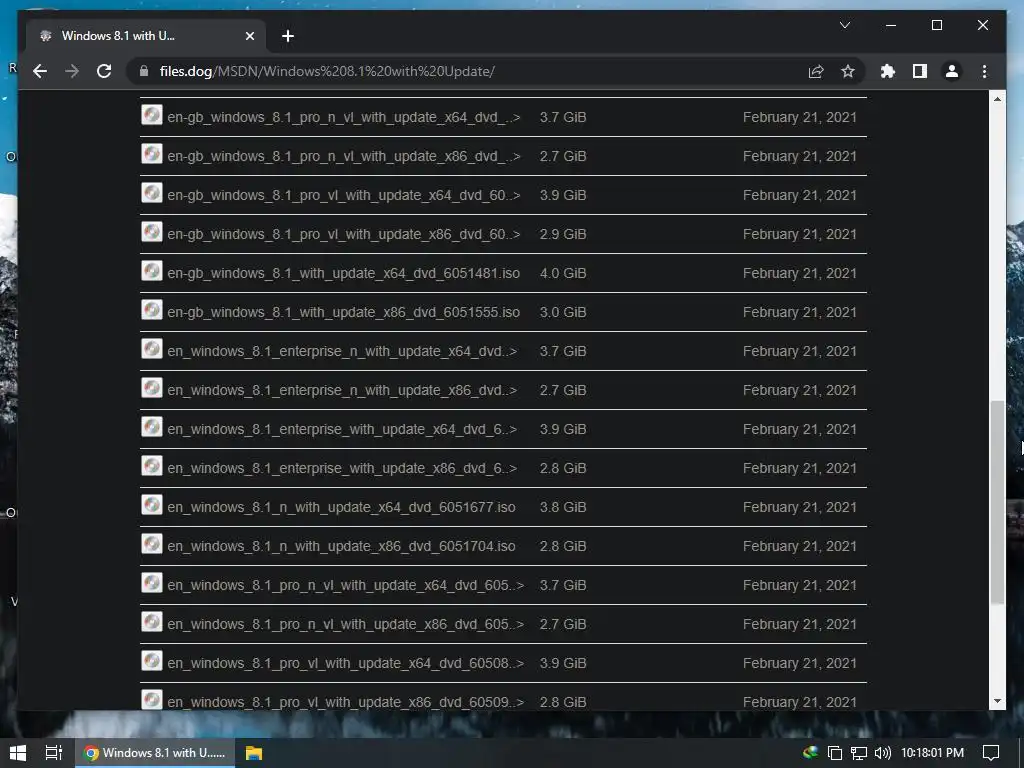Viewport: 1024px width, 768px height.
Task: Click the taskbar clock 10:18:01 PM
Action: [x=933, y=753]
